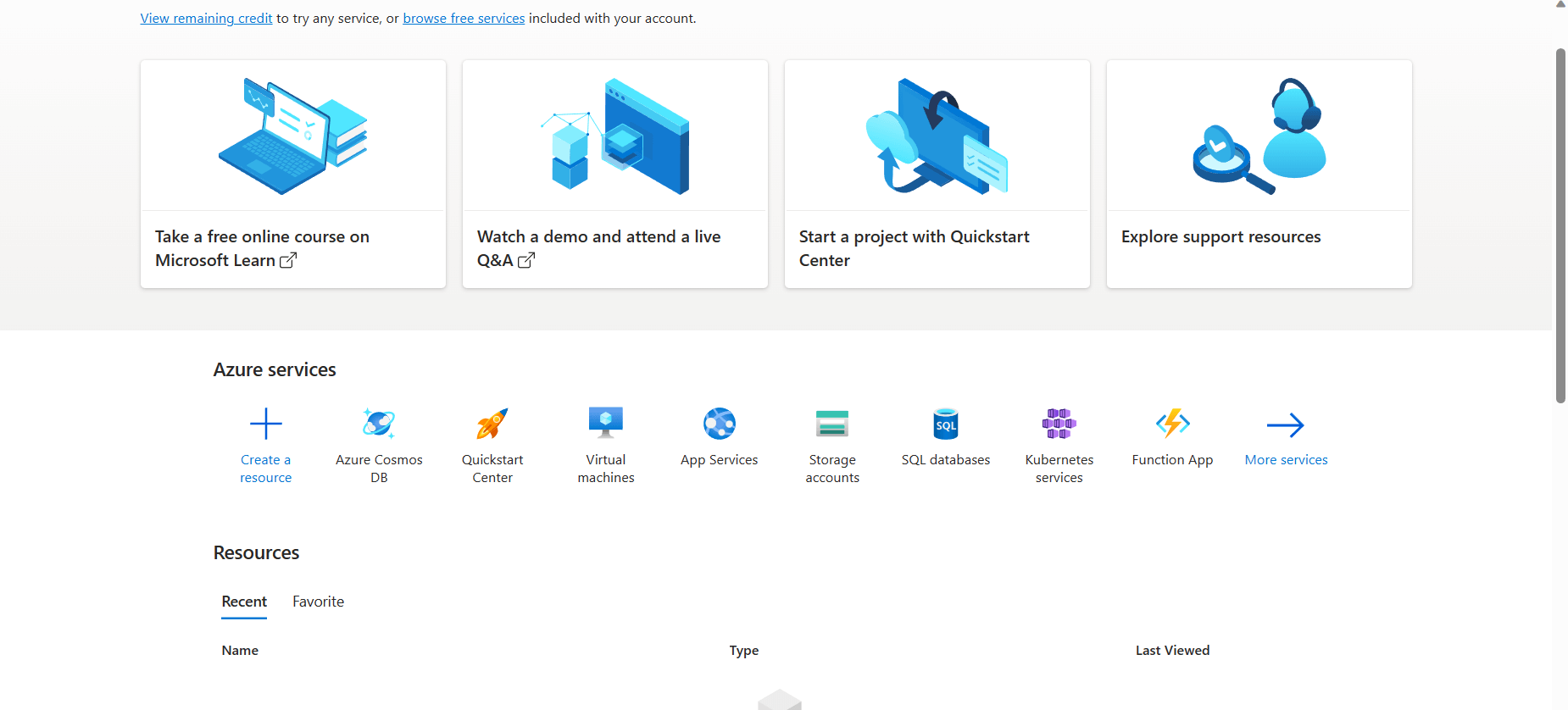Select the Recent resources tab
1568x710 pixels.
[244, 602]
